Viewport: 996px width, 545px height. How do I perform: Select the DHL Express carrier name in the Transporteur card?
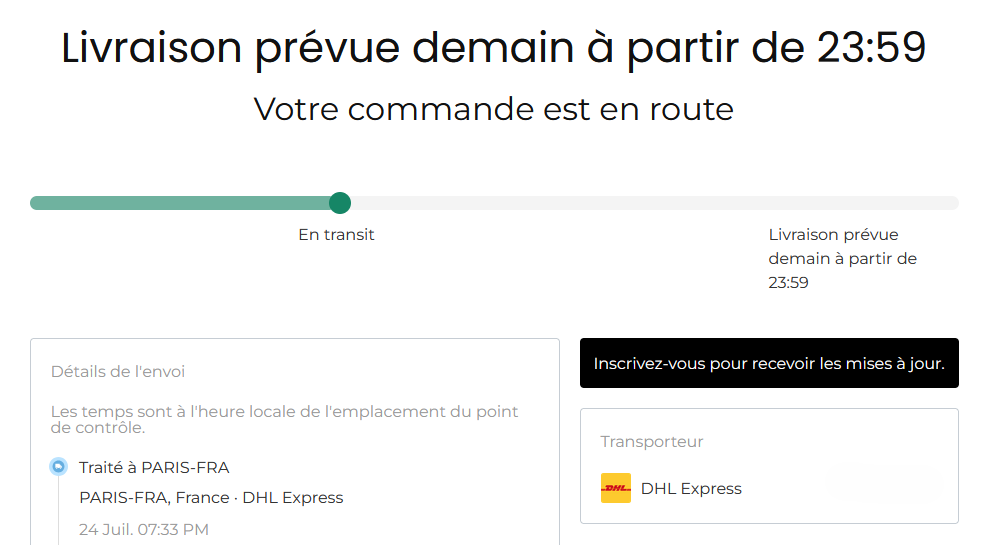691,489
